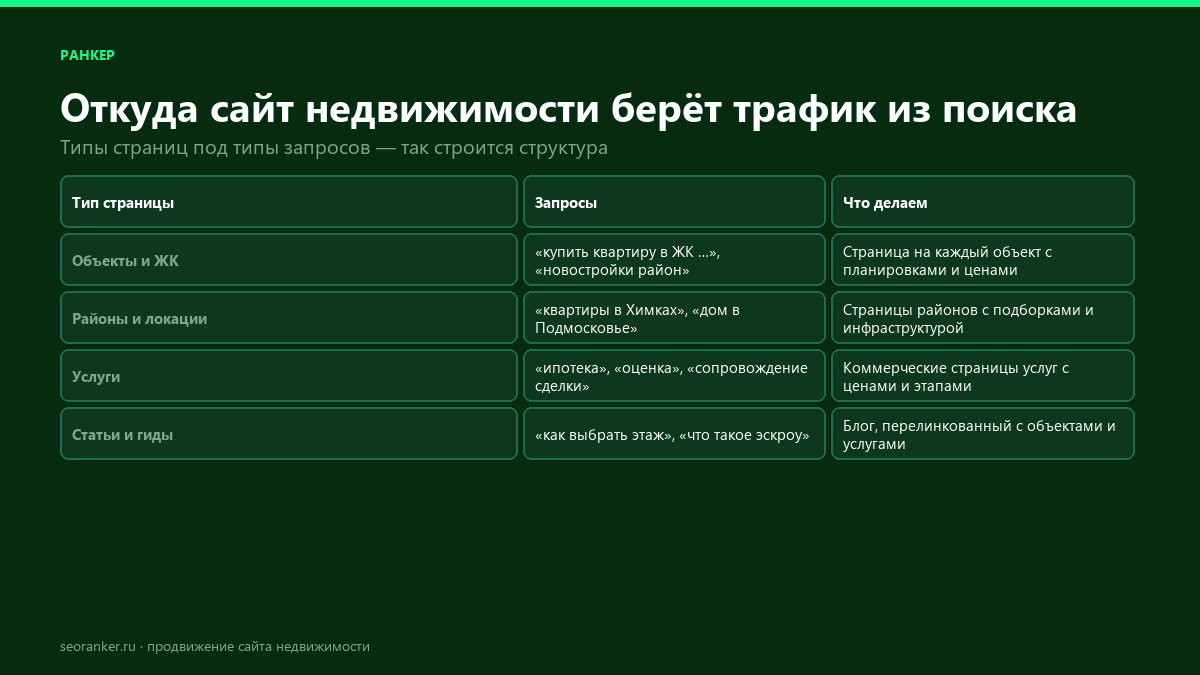Click the seoranker.ru footer text
Image resolution: width=1200 pixels, height=675 pixels.
[215, 647]
